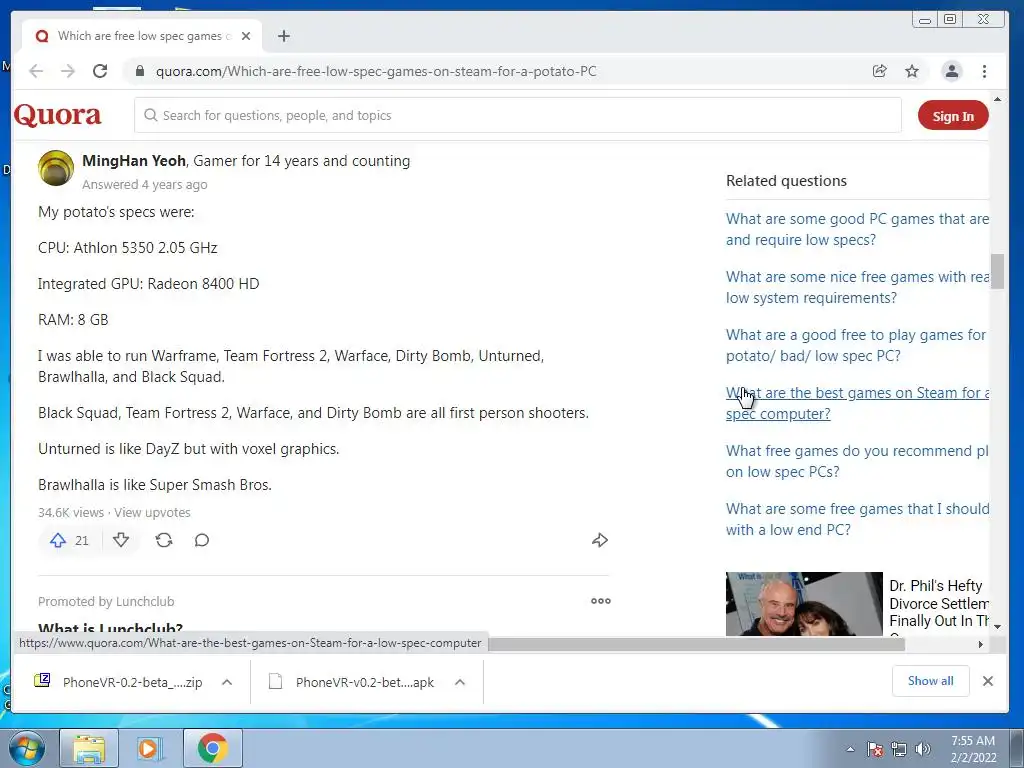Screen dimensions: 1024x768
Task: Open 'good free to play games for potato' question
Action: pos(856,345)
